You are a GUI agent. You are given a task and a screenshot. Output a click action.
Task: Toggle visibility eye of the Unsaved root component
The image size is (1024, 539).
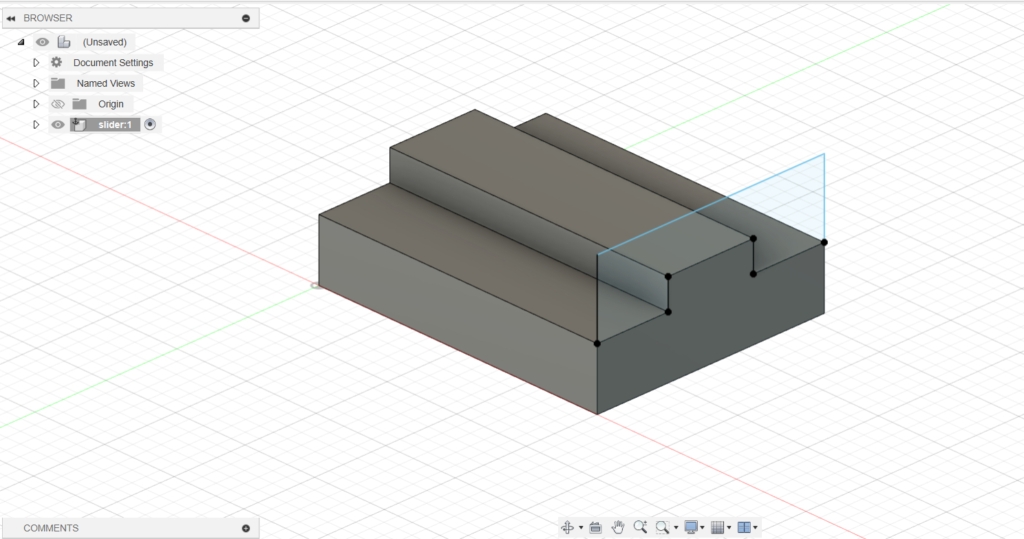42,42
